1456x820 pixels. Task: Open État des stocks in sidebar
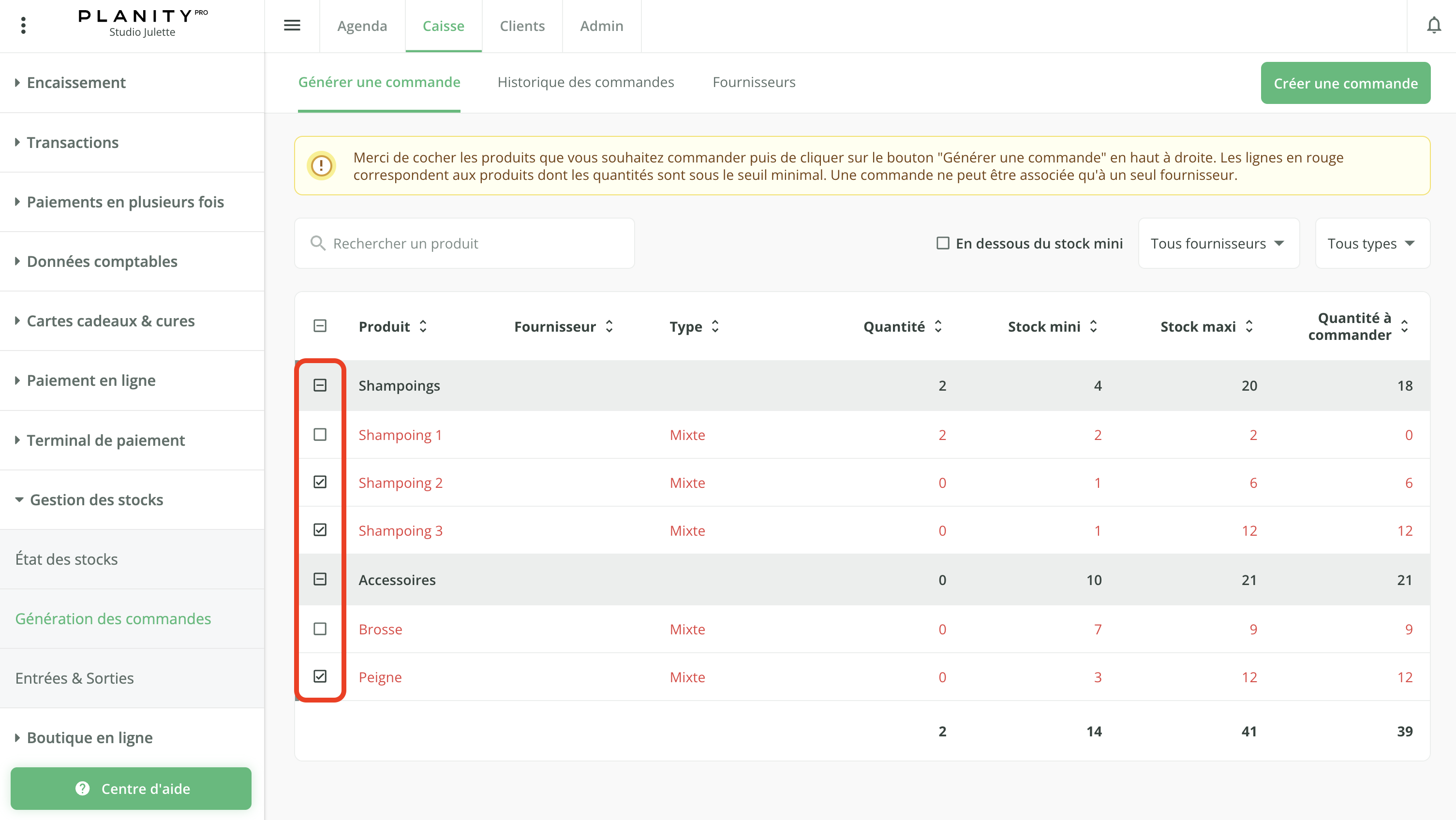(67, 559)
